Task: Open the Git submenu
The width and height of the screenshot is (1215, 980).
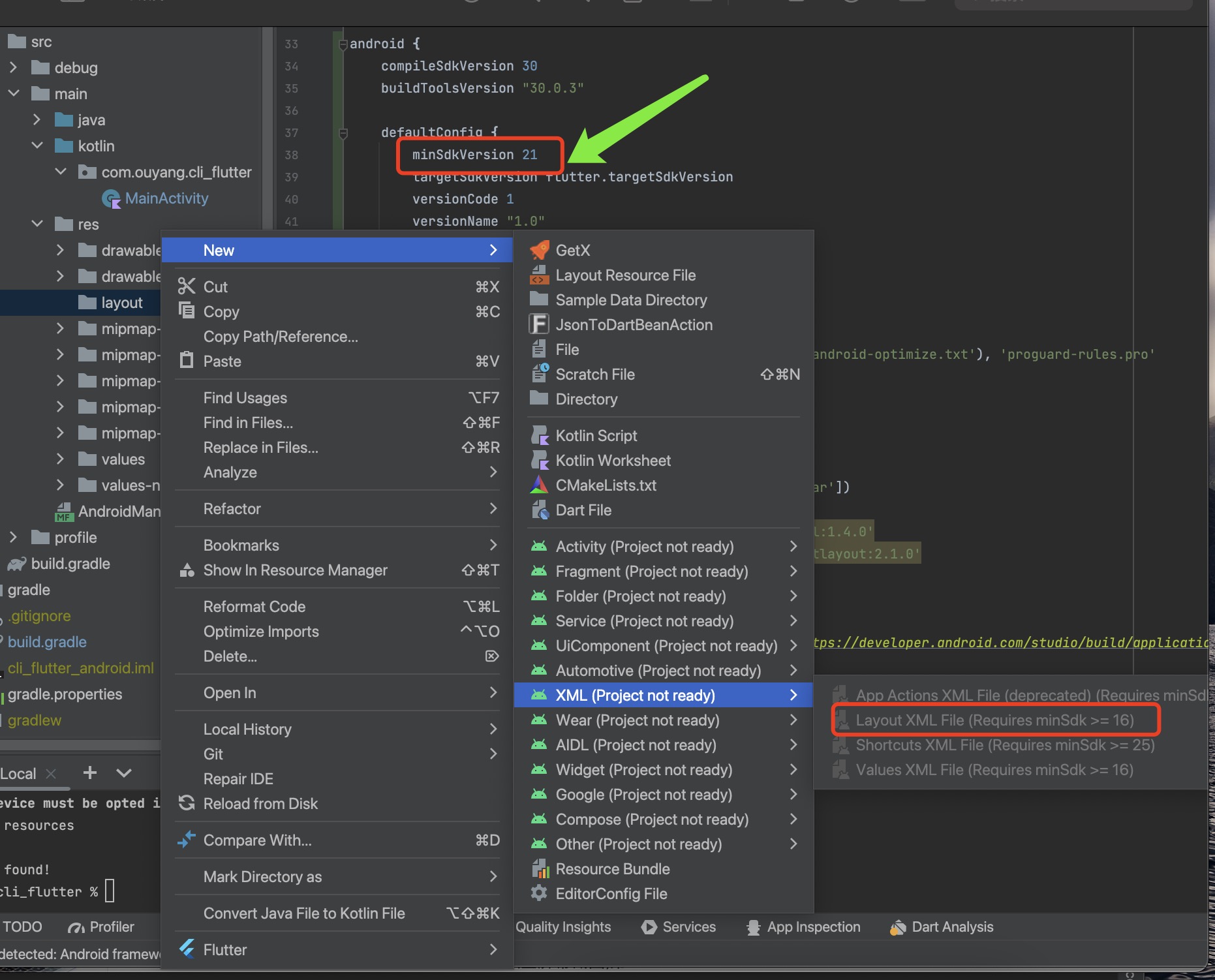Action: tap(337, 754)
